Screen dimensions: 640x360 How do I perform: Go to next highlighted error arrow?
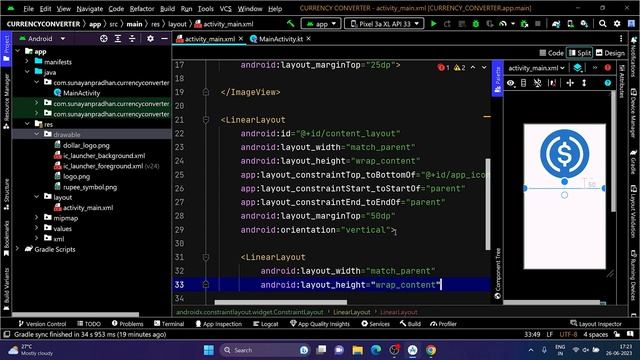pos(484,67)
